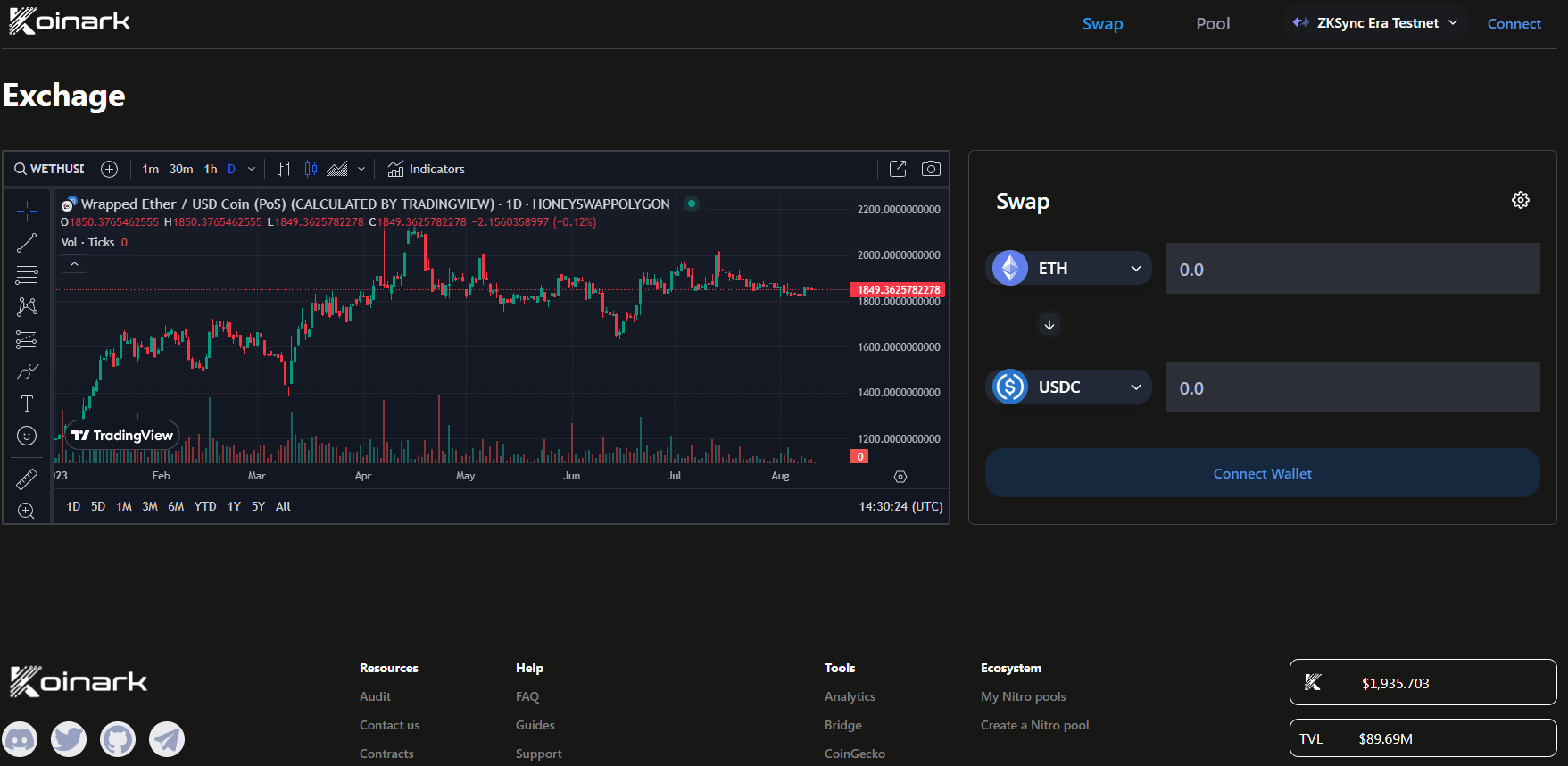The width and height of the screenshot is (1568, 766).
Task: Switch to the Swap tab
Action: pyautogui.click(x=1102, y=24)
